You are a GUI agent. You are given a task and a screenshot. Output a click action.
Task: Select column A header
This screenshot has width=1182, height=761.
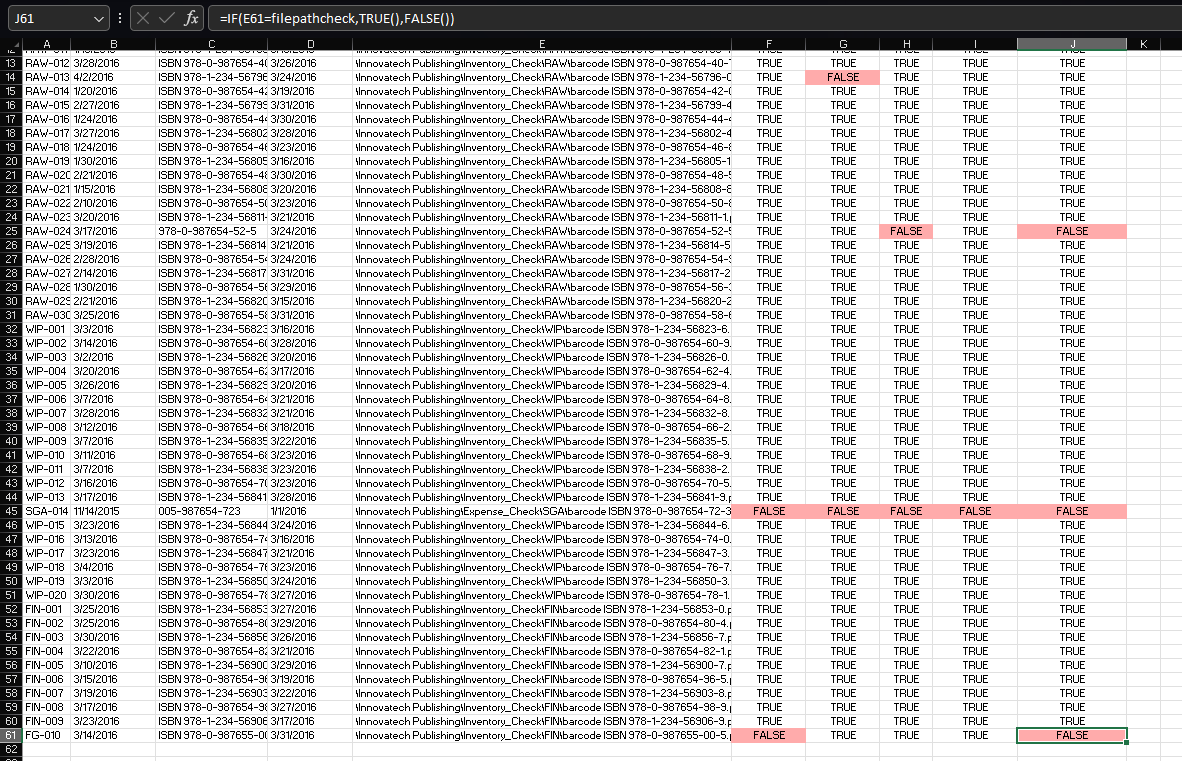47,44
